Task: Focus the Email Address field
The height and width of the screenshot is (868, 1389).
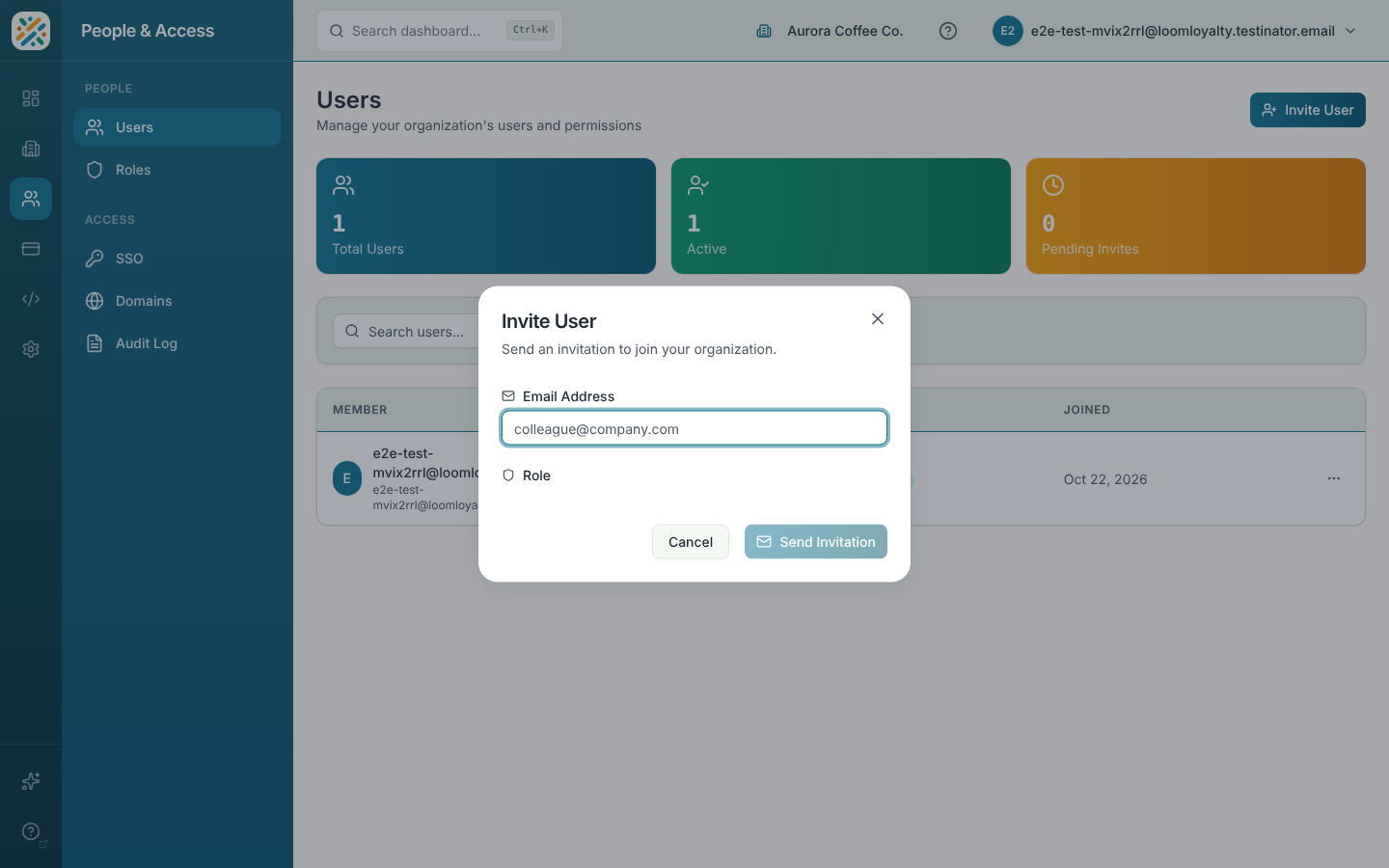Action: (694, 428)
